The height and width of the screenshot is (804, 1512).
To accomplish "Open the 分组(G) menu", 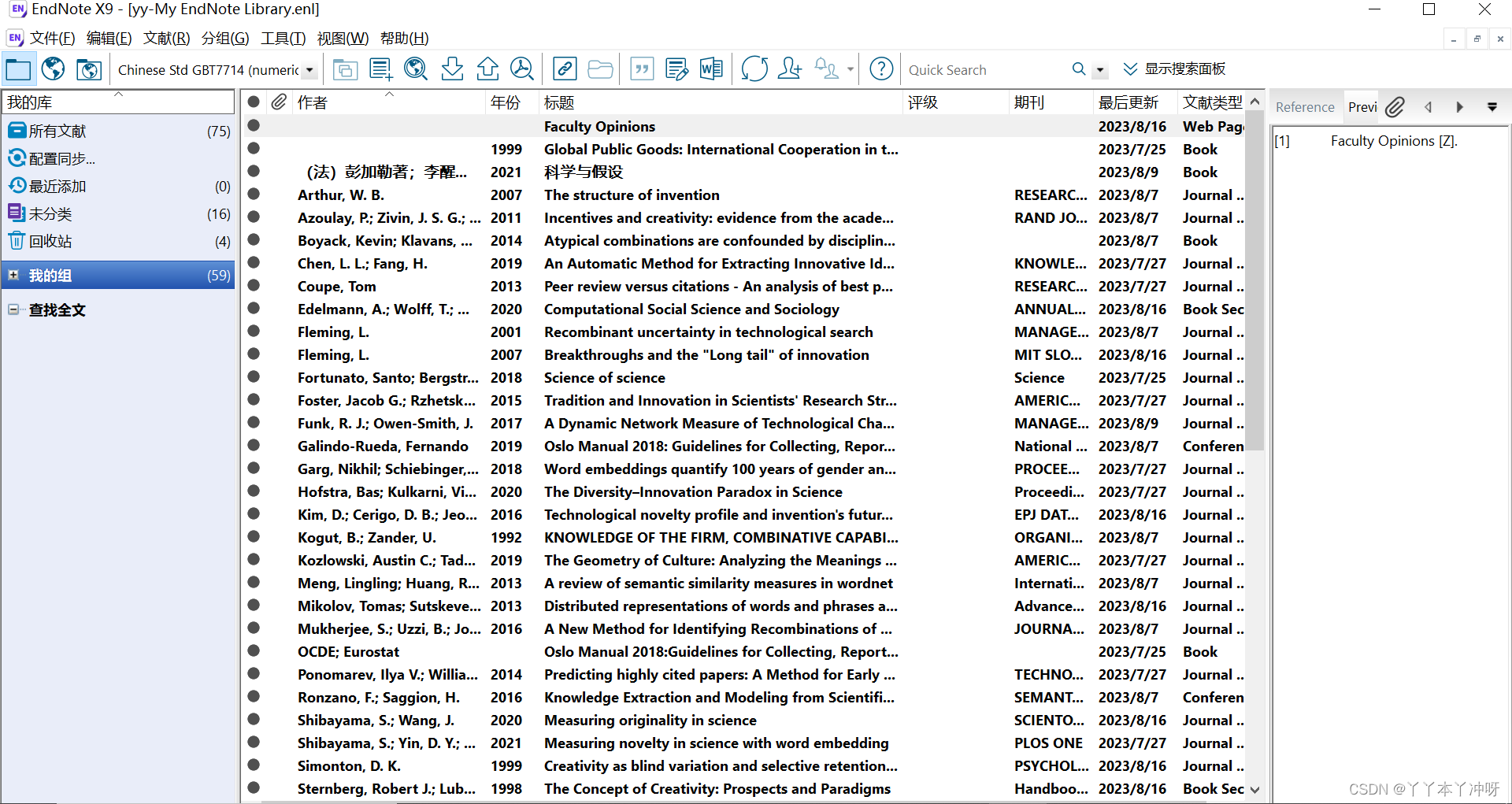I will [225, 38].
